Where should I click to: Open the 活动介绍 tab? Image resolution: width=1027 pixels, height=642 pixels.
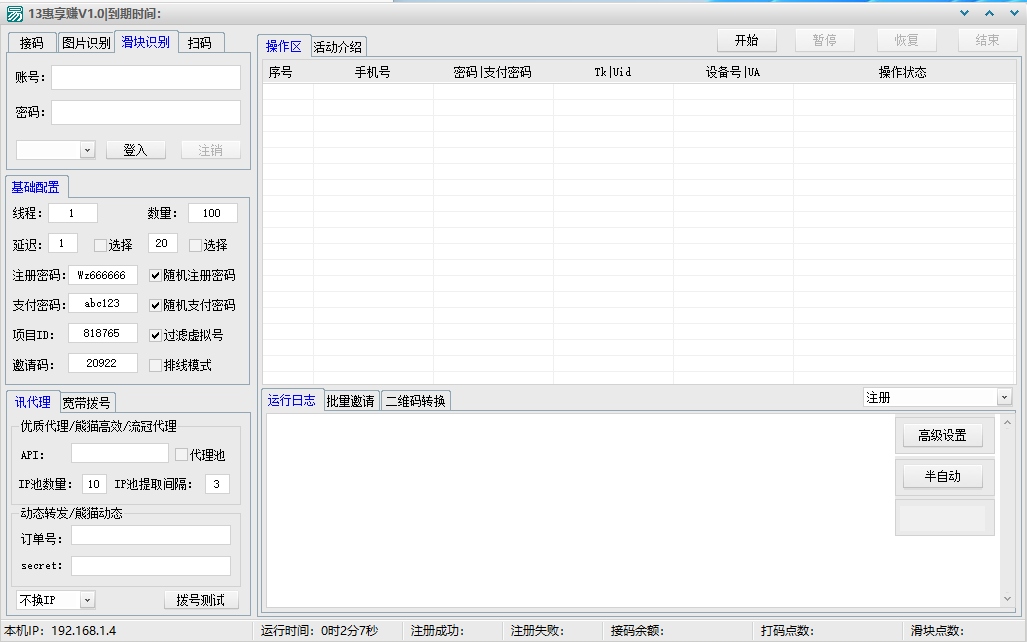[x=338, y=47]
